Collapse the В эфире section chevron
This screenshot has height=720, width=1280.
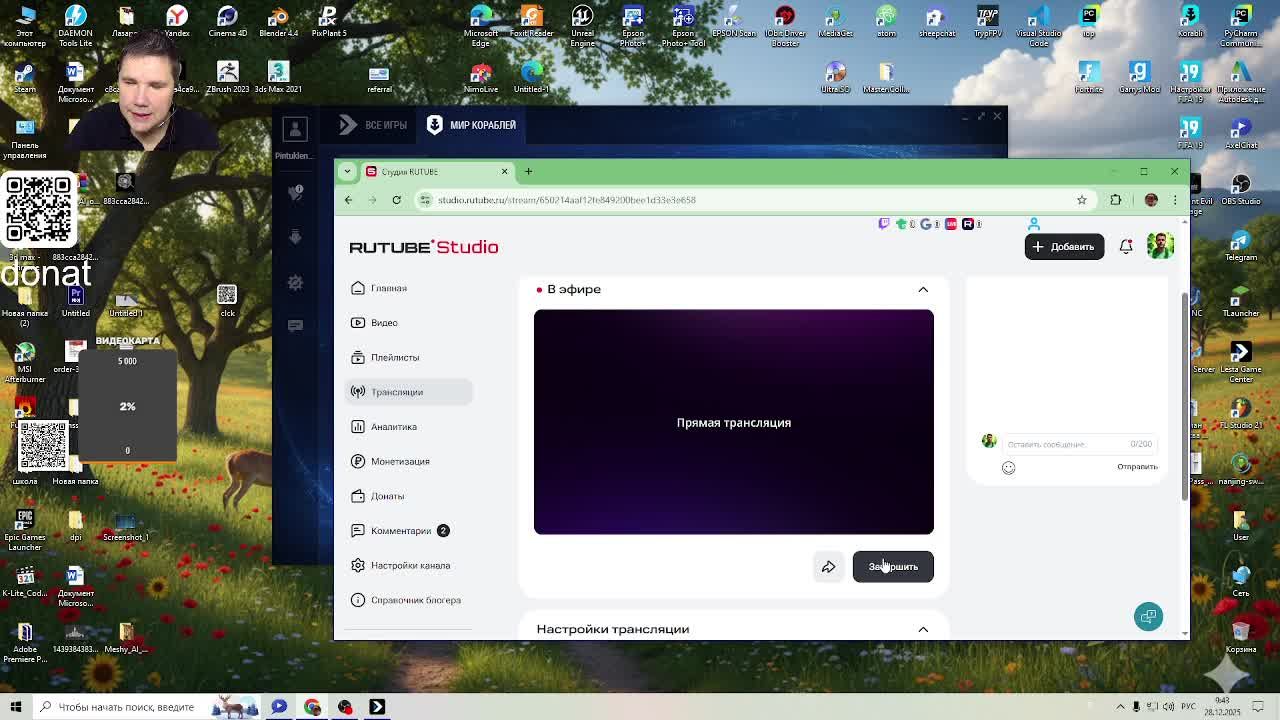click(x=923, y=289)
